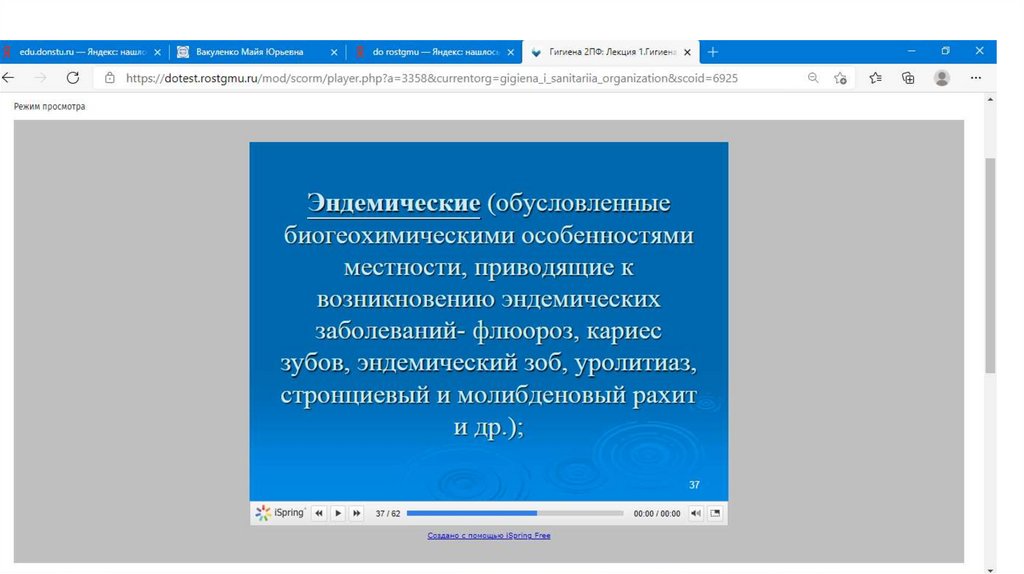
Task: Skip to the next slide with forward button
Action: click(356, 513)
